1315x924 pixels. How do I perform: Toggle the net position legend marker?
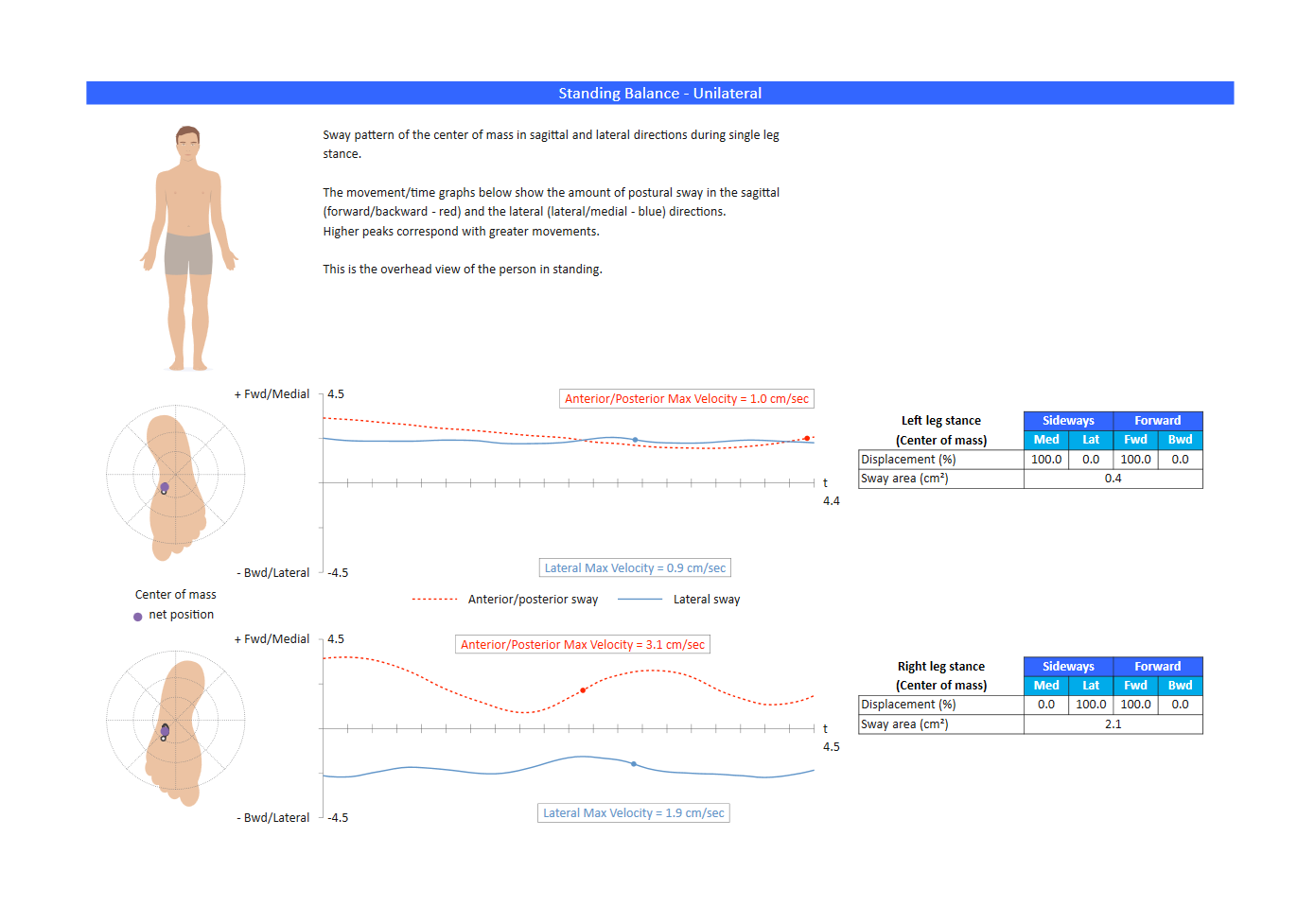[137, 615]
